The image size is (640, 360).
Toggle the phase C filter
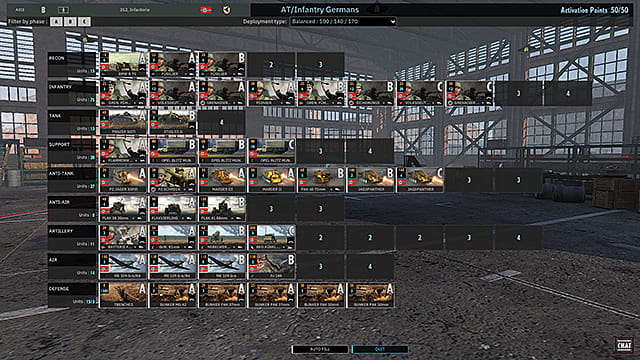click(x=84, y=22)
